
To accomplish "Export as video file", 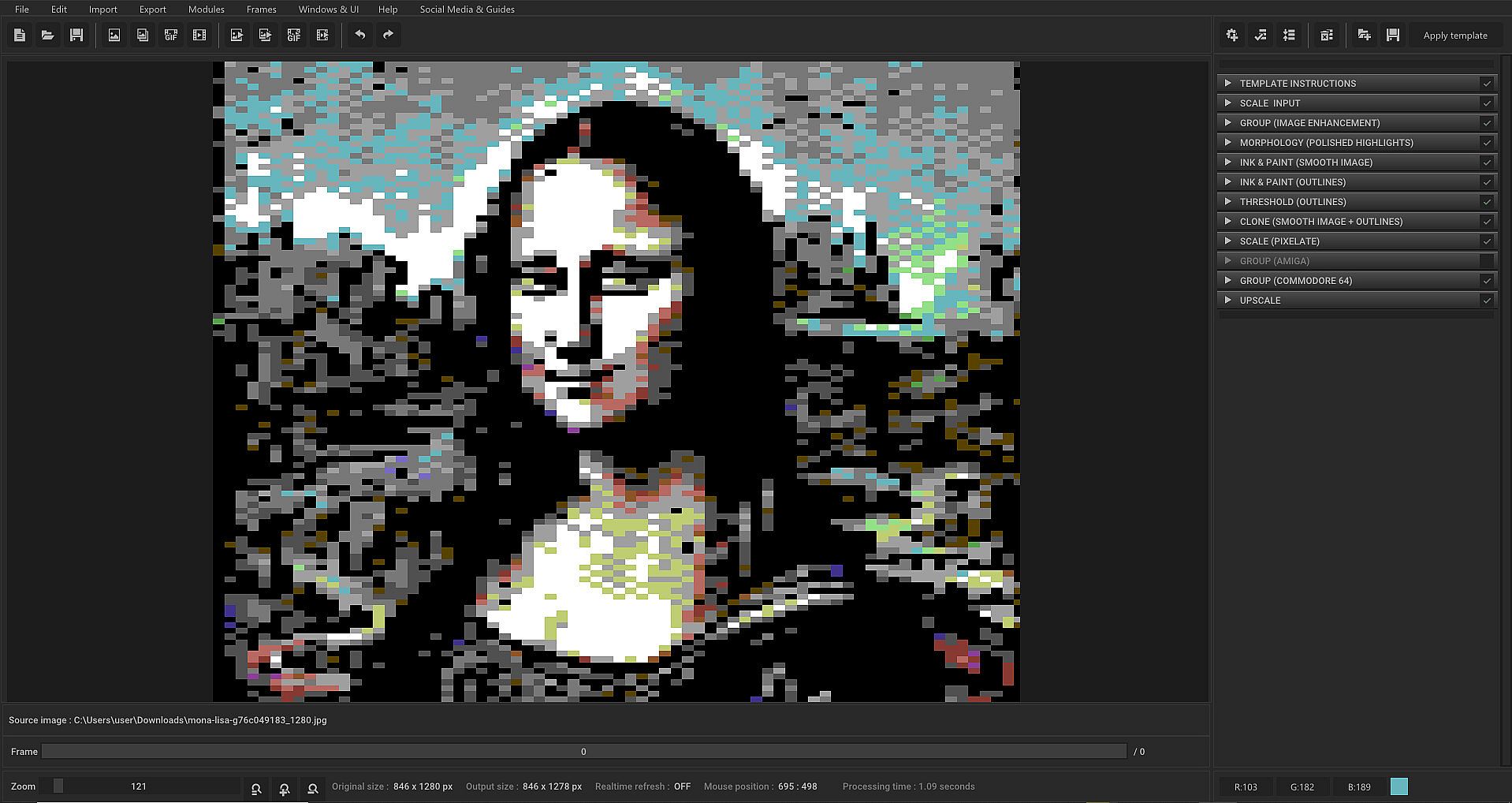I will pyautogui.click(x=322, y=35).
